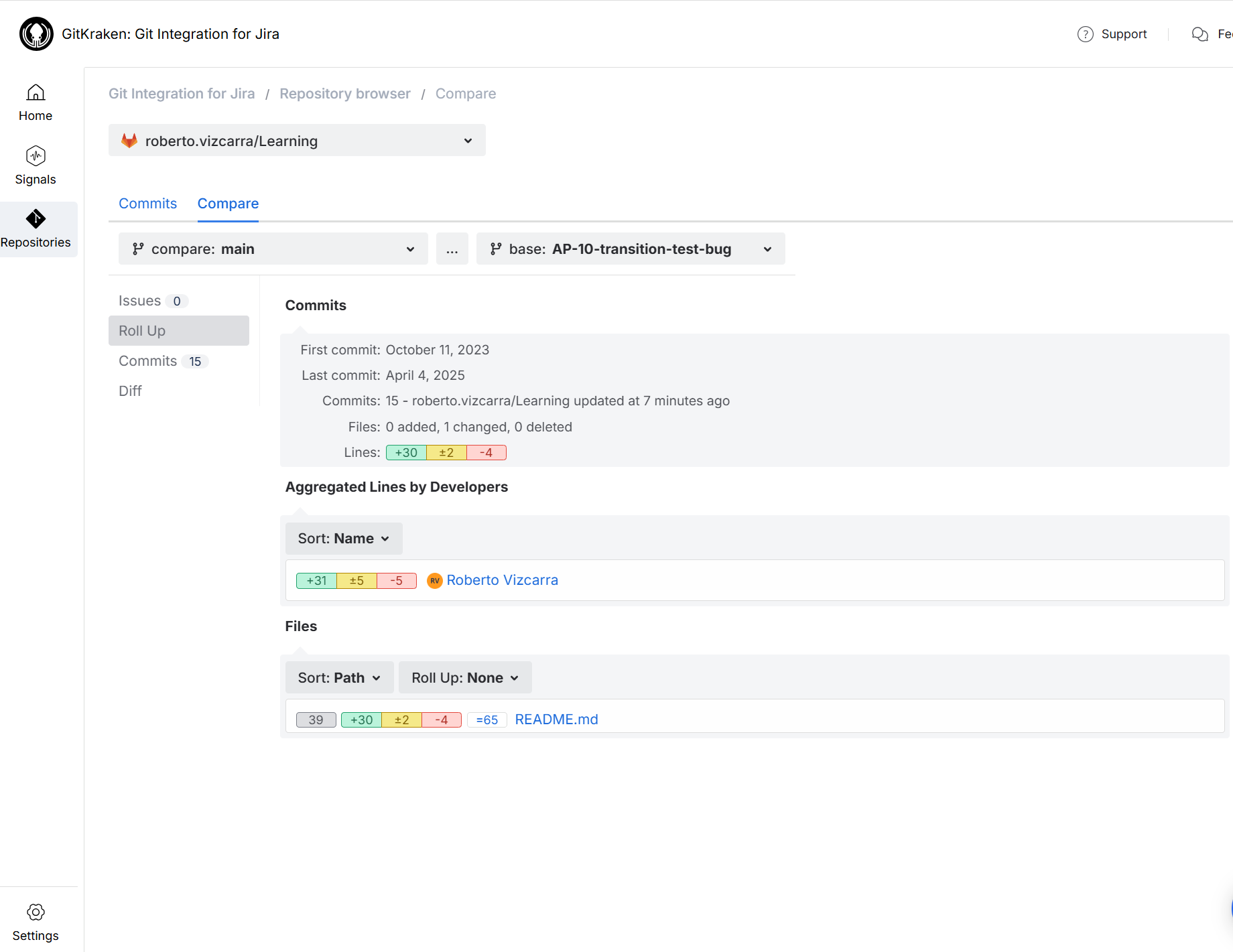Switch to the Commits tab

coord(147,204)
